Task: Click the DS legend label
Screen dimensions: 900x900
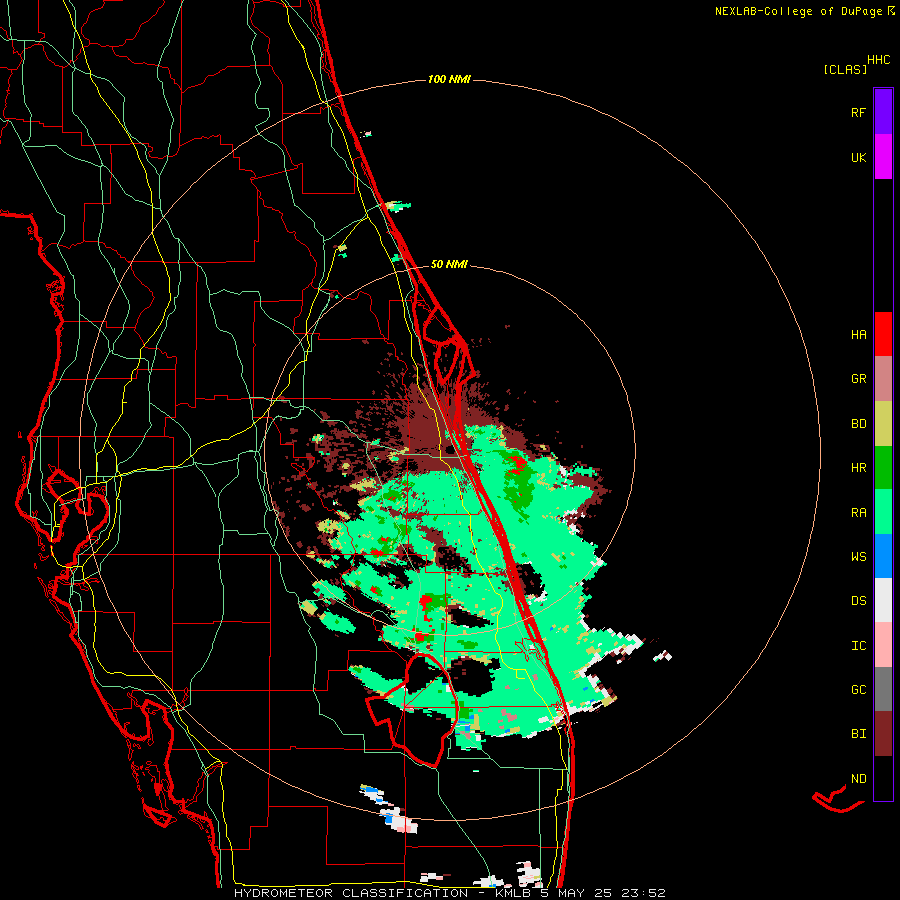Action: click(858, 601)
